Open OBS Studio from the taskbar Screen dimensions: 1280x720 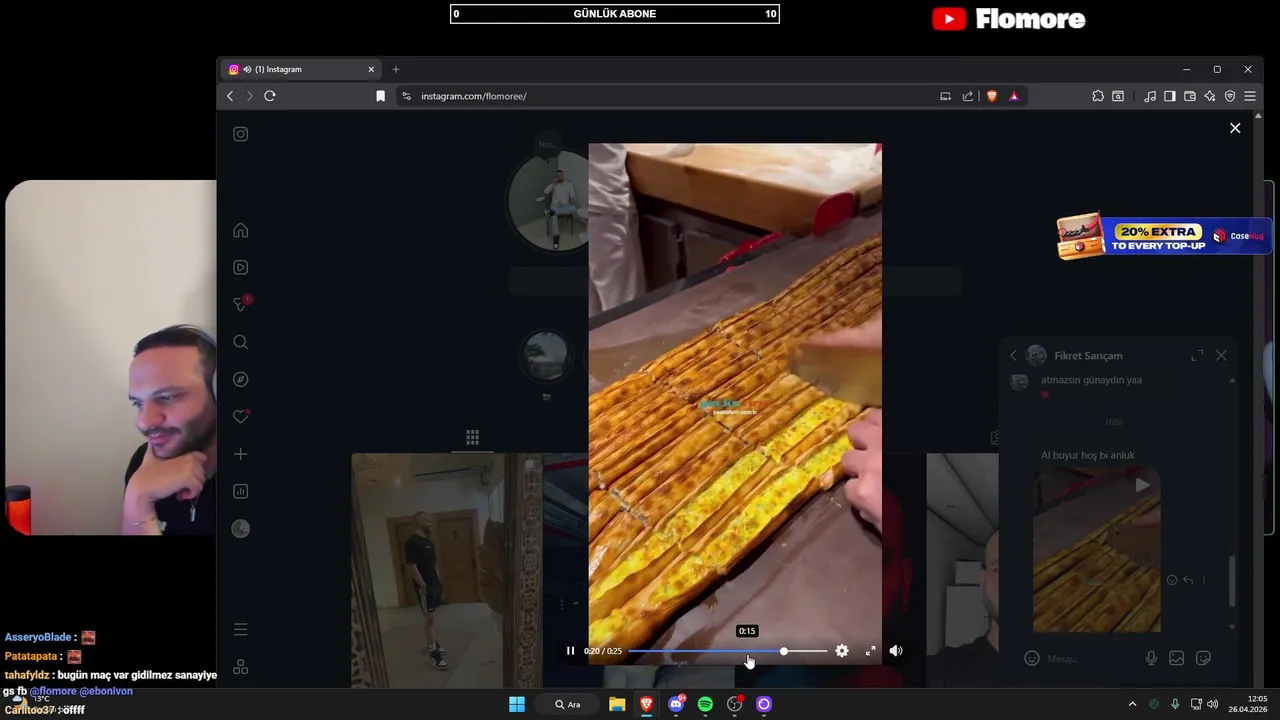click(x=735, y=704)
